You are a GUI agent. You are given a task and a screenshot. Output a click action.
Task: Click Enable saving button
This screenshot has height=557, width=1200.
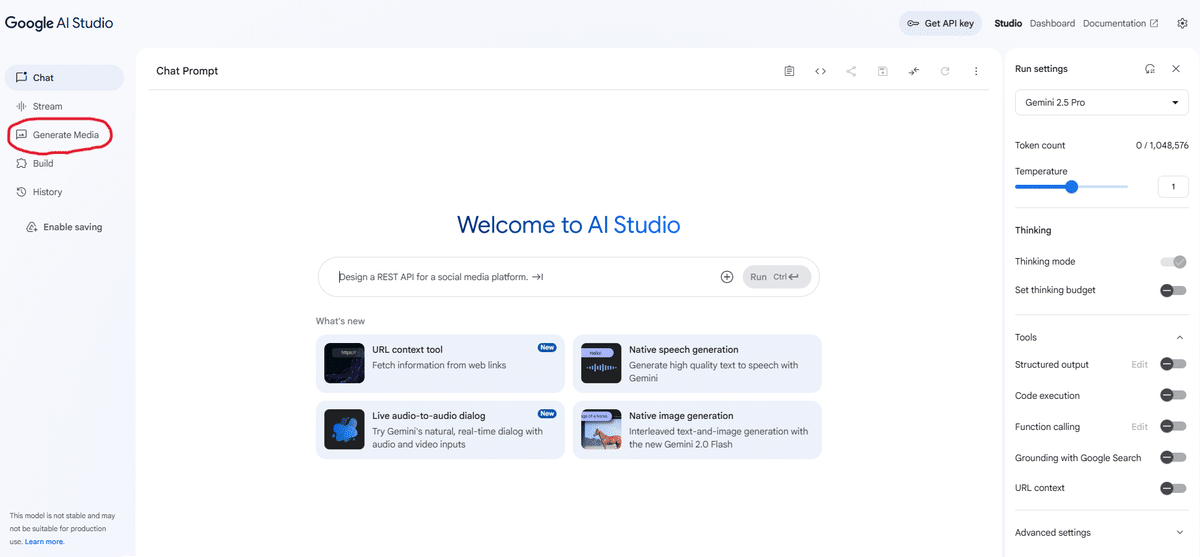pos(64,227)
